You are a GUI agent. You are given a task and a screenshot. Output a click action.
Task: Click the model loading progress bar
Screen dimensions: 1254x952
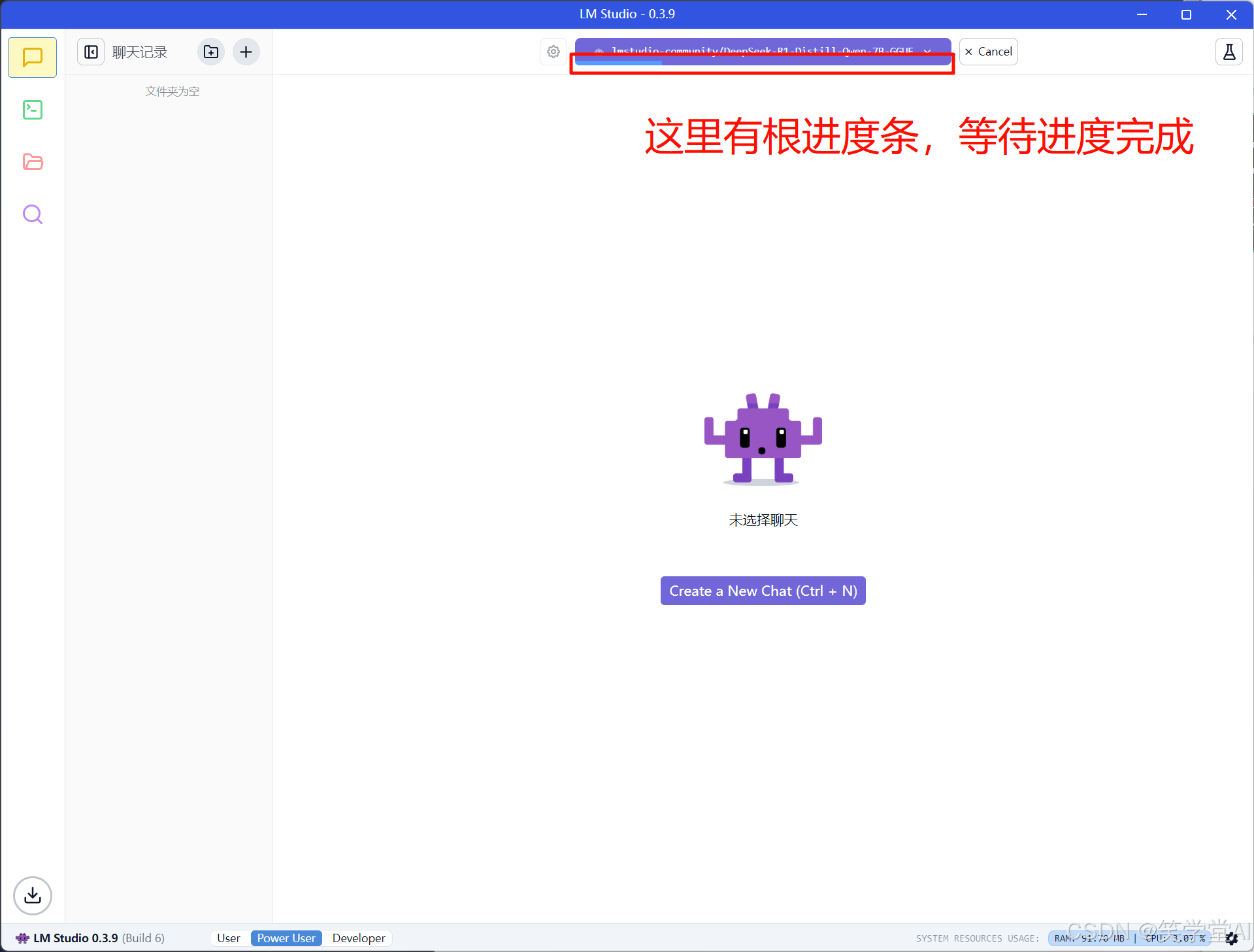(x=763, y=63)
